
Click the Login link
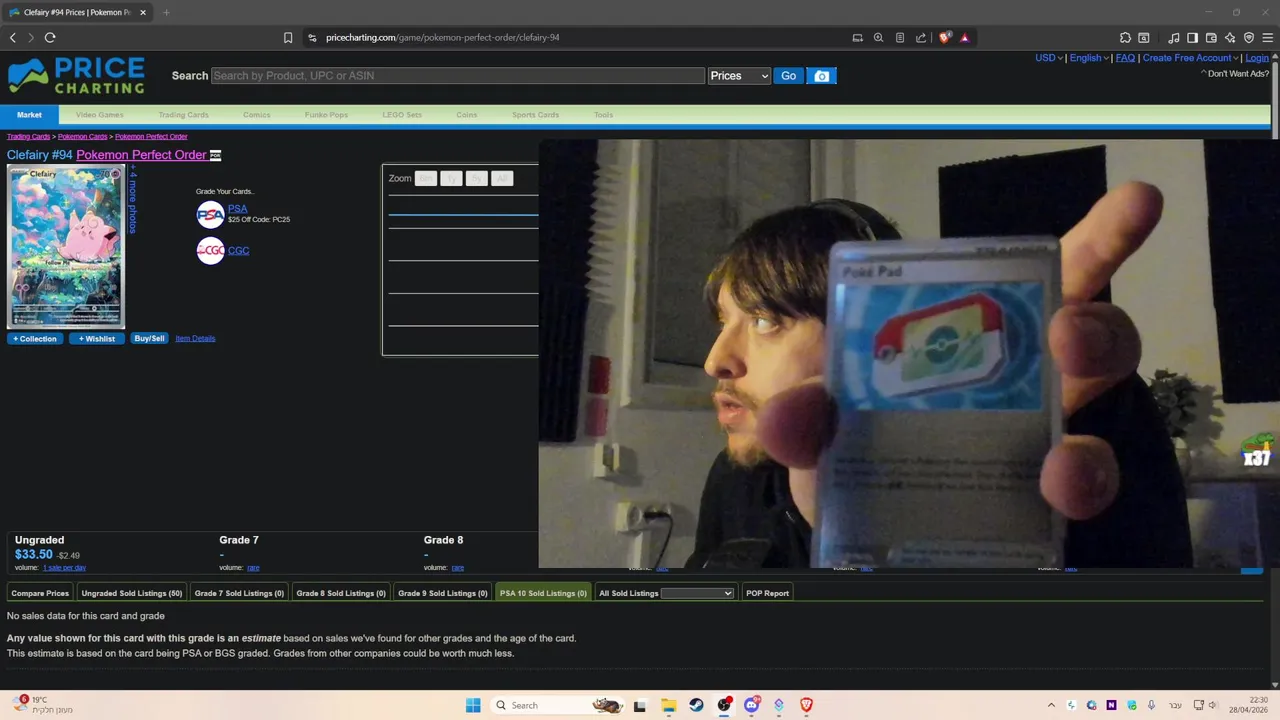pyautogui.click(x=1257, y=58)
